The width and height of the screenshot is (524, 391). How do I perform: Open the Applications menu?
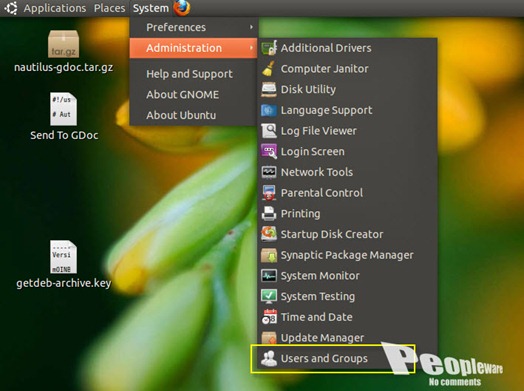tap(55, 8)
